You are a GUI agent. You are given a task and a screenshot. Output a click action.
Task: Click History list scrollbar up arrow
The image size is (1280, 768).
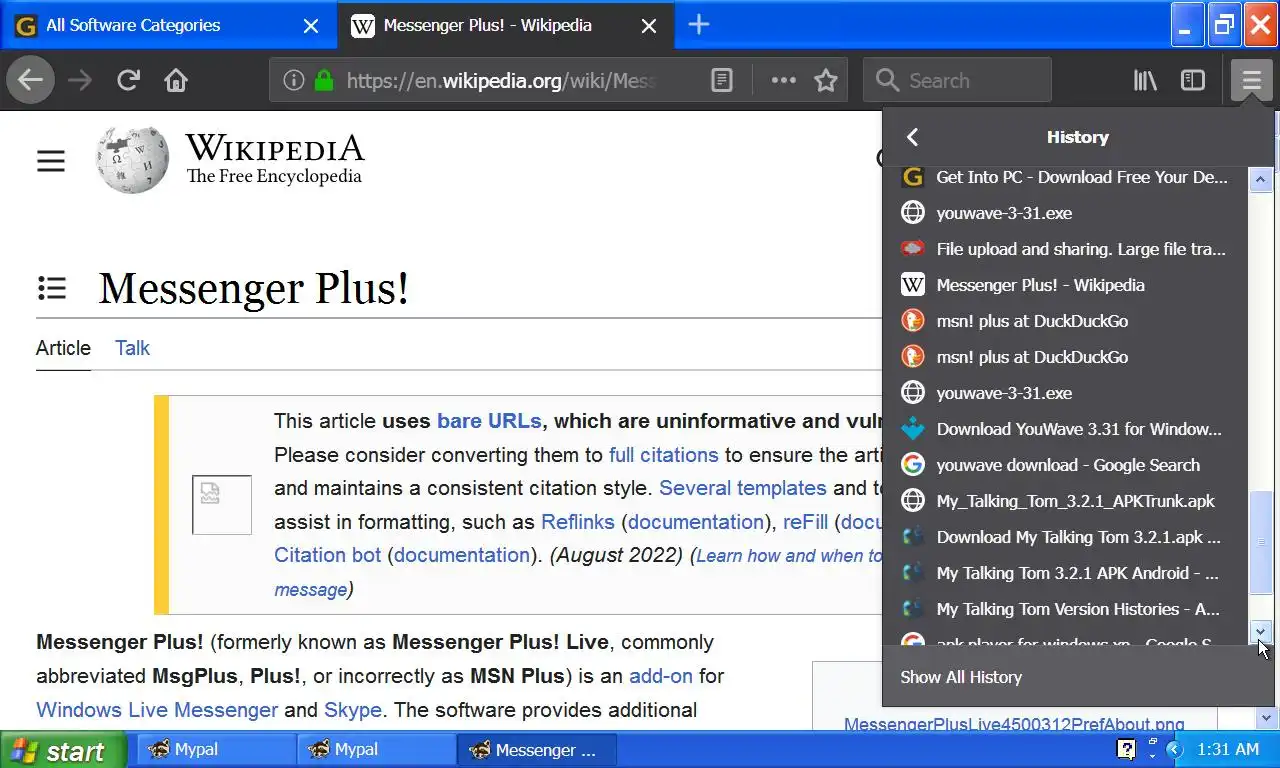point(1261,180)
